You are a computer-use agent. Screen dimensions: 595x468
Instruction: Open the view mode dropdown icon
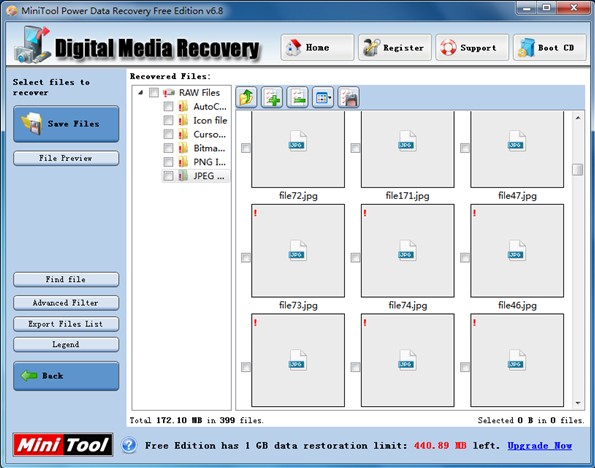(x=323, y=97)
